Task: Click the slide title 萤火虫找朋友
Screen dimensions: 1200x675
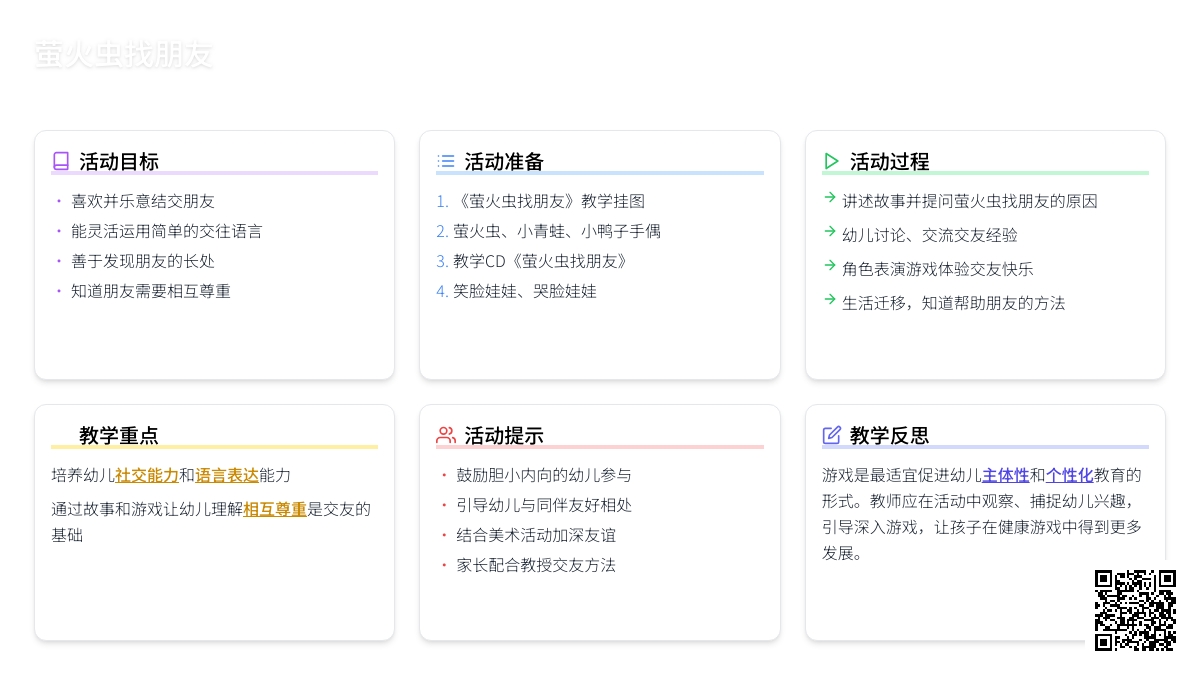Action: (124, 55)
